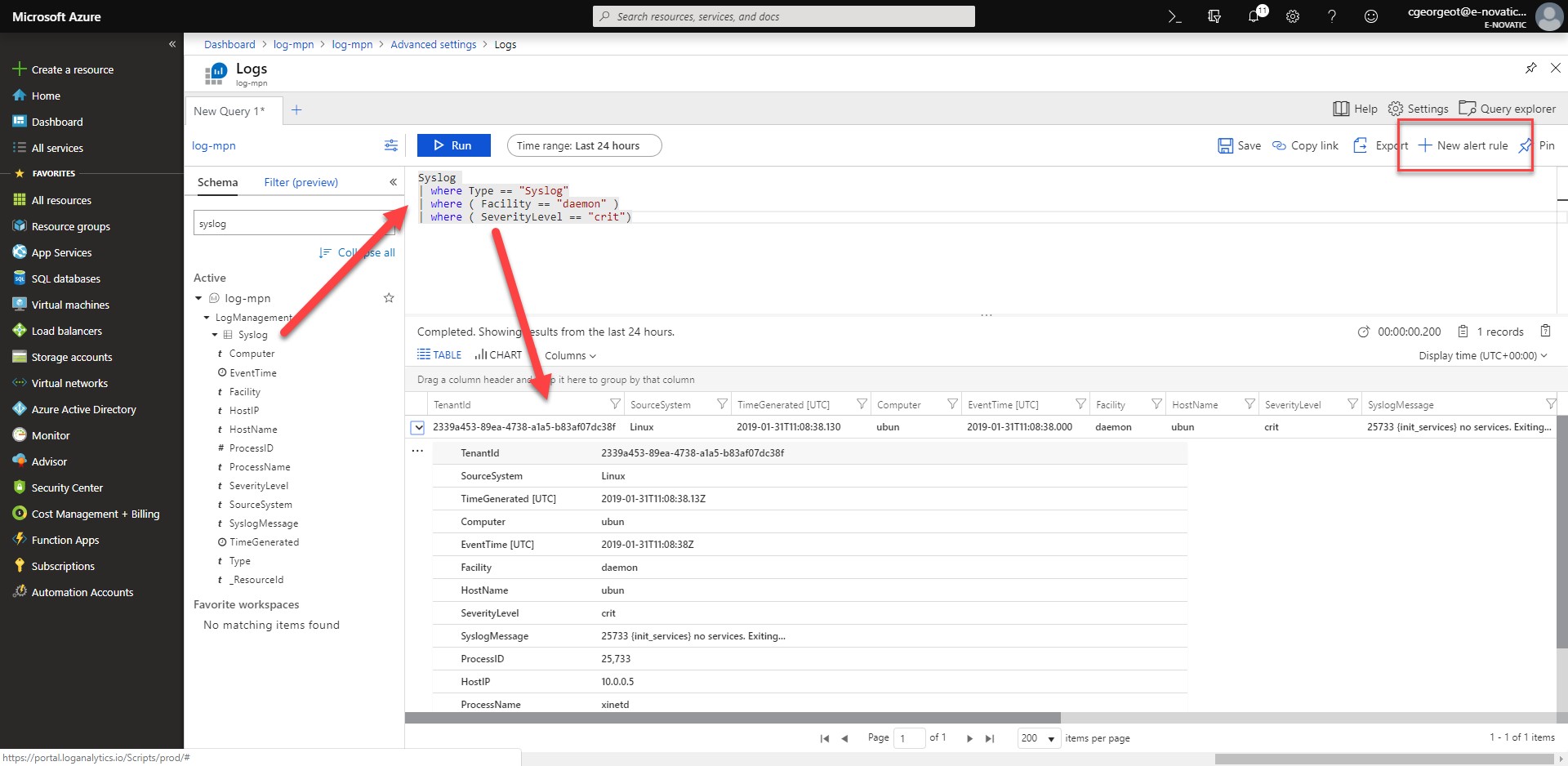Filter the Facility column
The height and width of the screenshot is (766, 1568).
click(1156, 404)
